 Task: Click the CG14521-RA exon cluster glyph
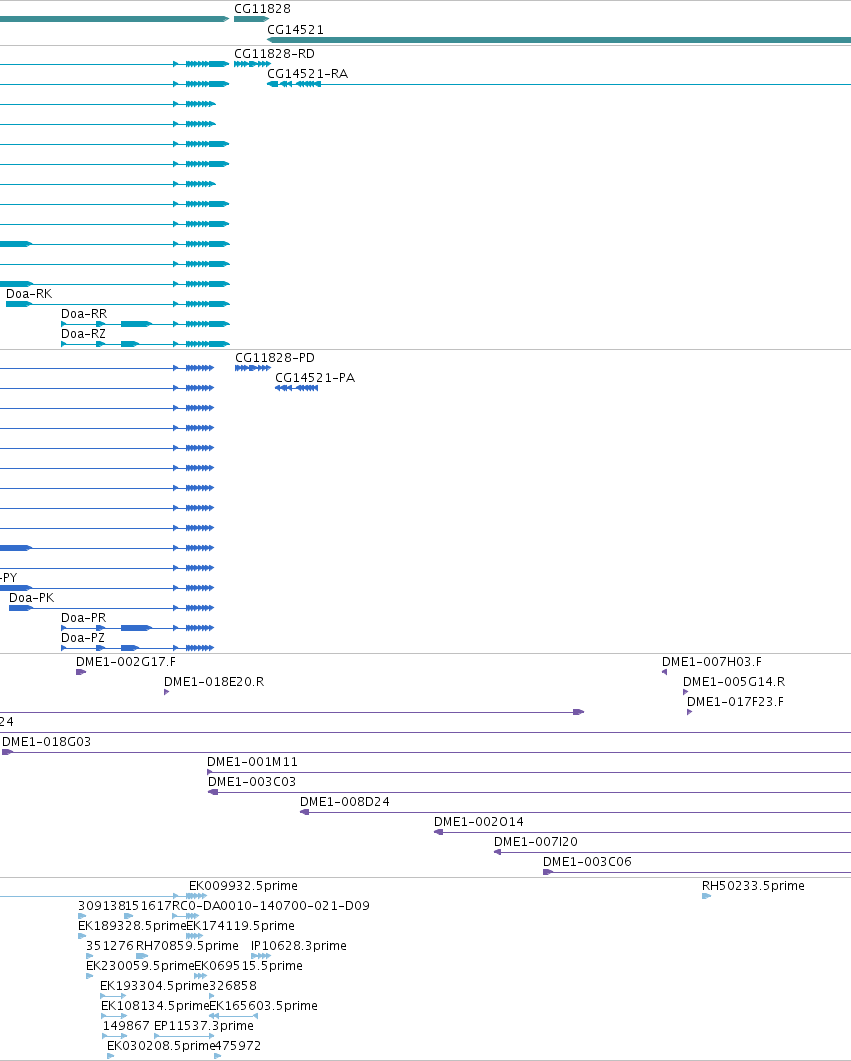point(294,84)
